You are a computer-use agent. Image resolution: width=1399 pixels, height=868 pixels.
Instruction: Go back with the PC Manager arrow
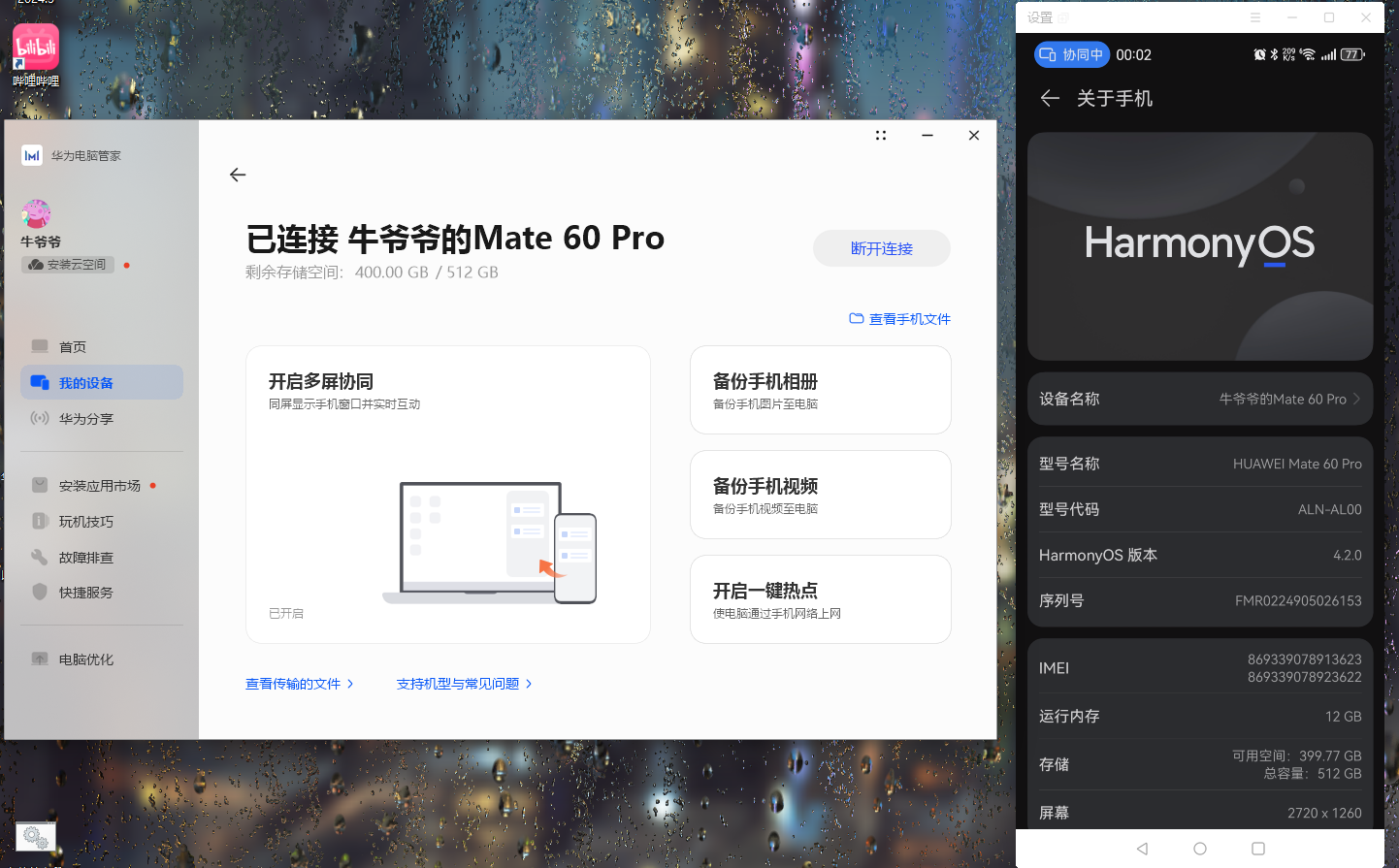tap(238, 175)
